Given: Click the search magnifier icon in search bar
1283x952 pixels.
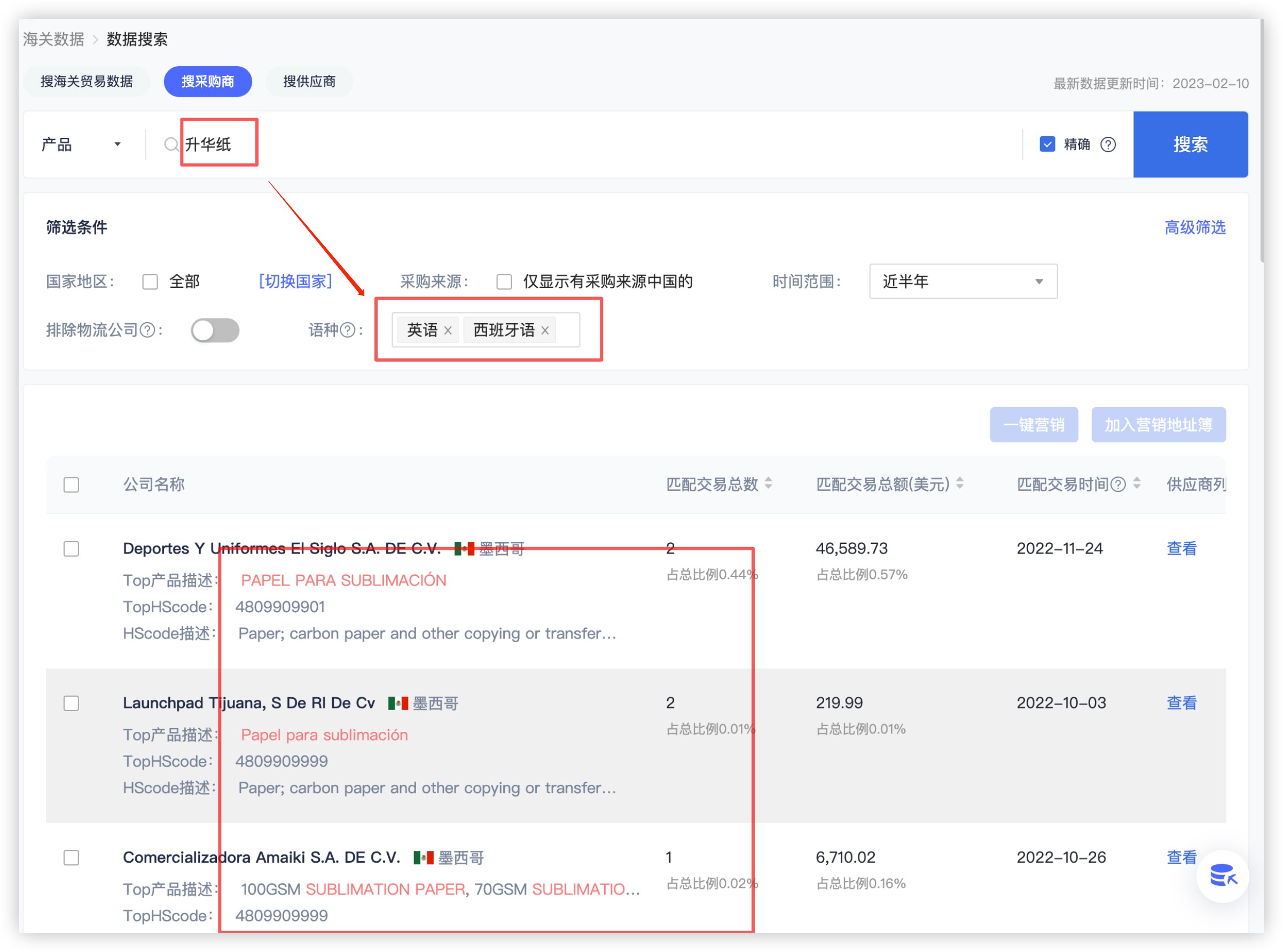Looking at the screenshot, I should pyautogui.click(x=170, y=144).
